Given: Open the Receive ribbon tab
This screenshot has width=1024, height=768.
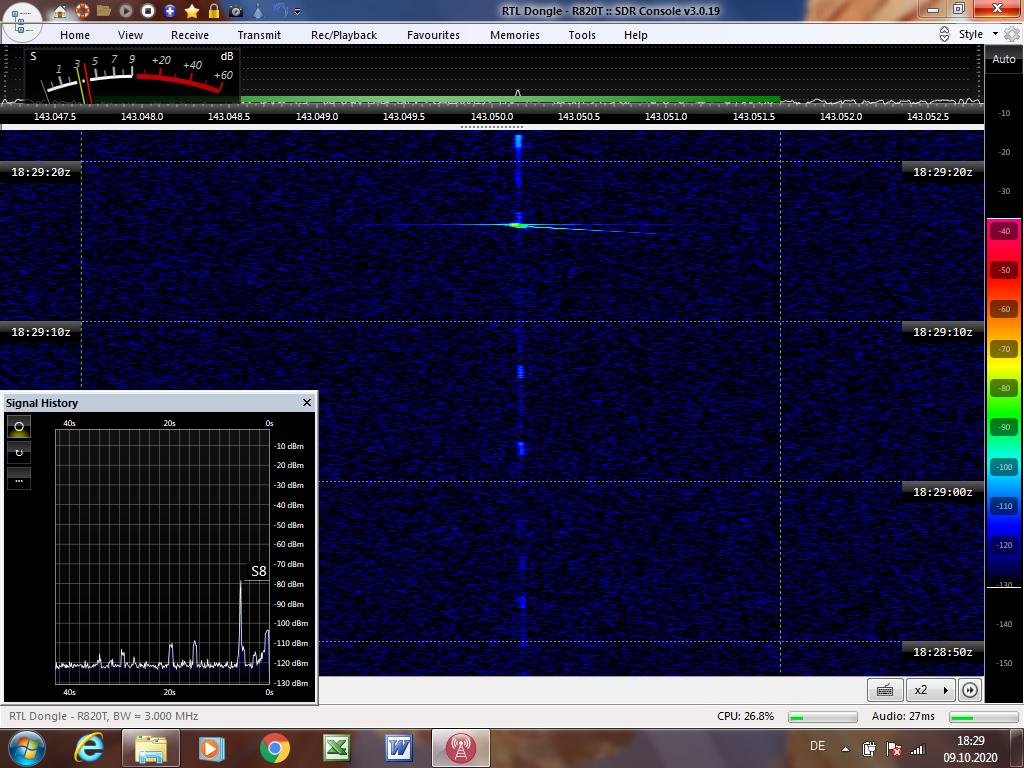Looking at the screenshot, I should [x=190, y=35].
